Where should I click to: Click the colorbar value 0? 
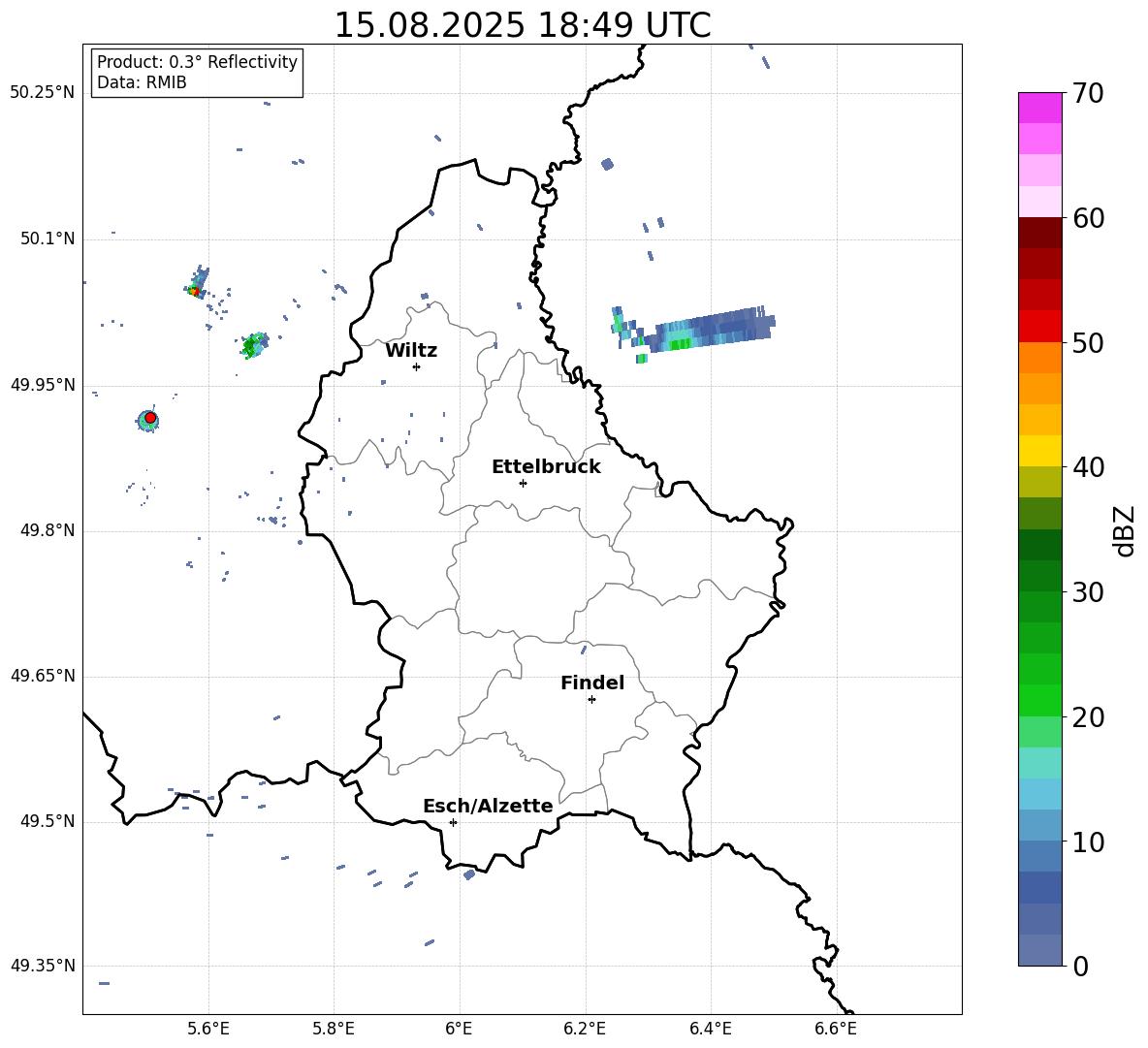1080,967
